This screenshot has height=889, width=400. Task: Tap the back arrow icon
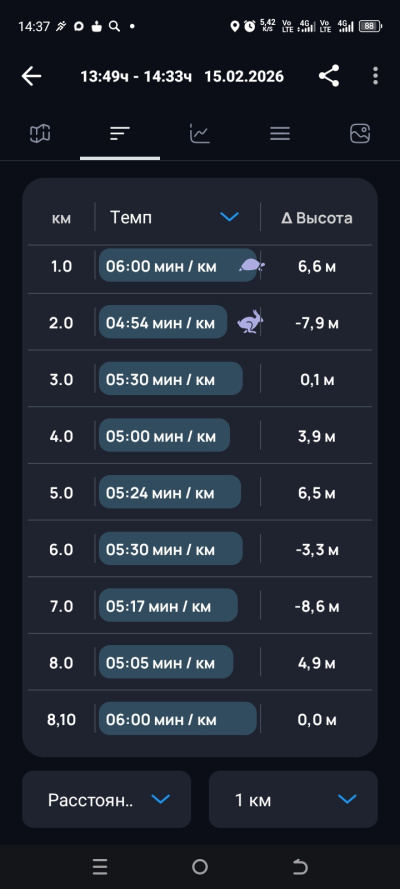(x=32, y=76)
